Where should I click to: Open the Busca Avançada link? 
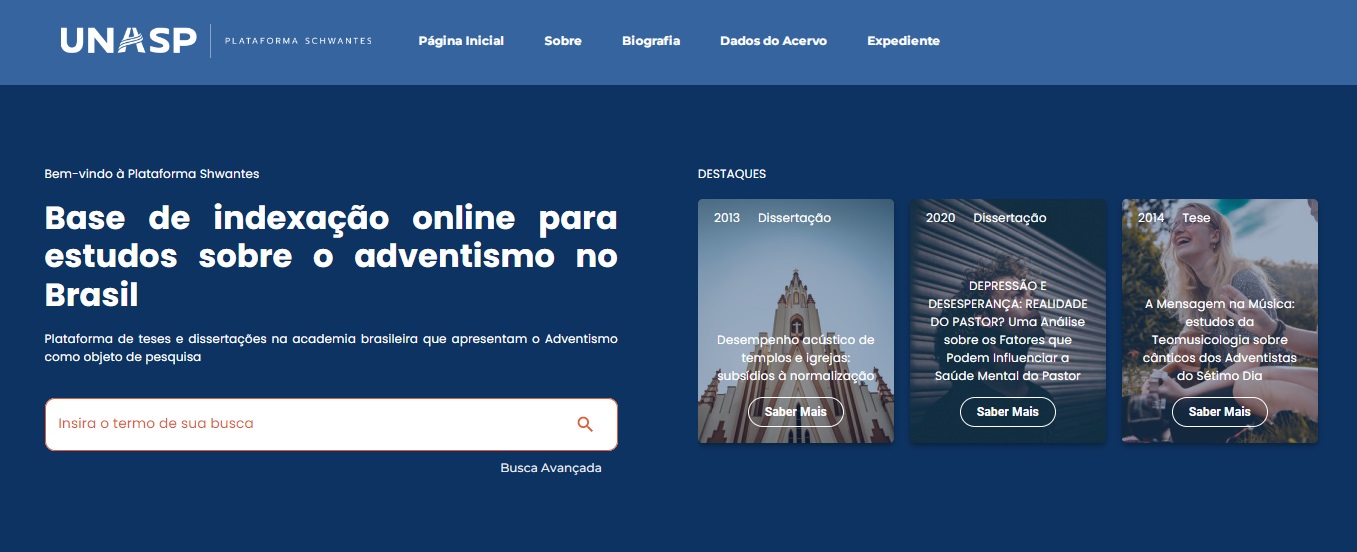coord(551,468)
